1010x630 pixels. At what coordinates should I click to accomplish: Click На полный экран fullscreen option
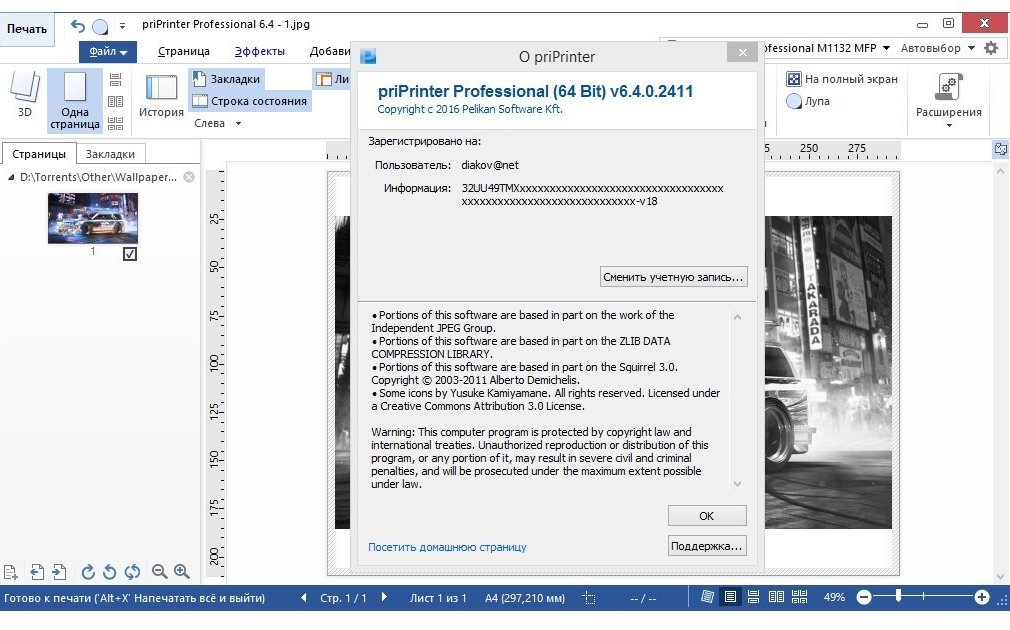coord(843,79)
